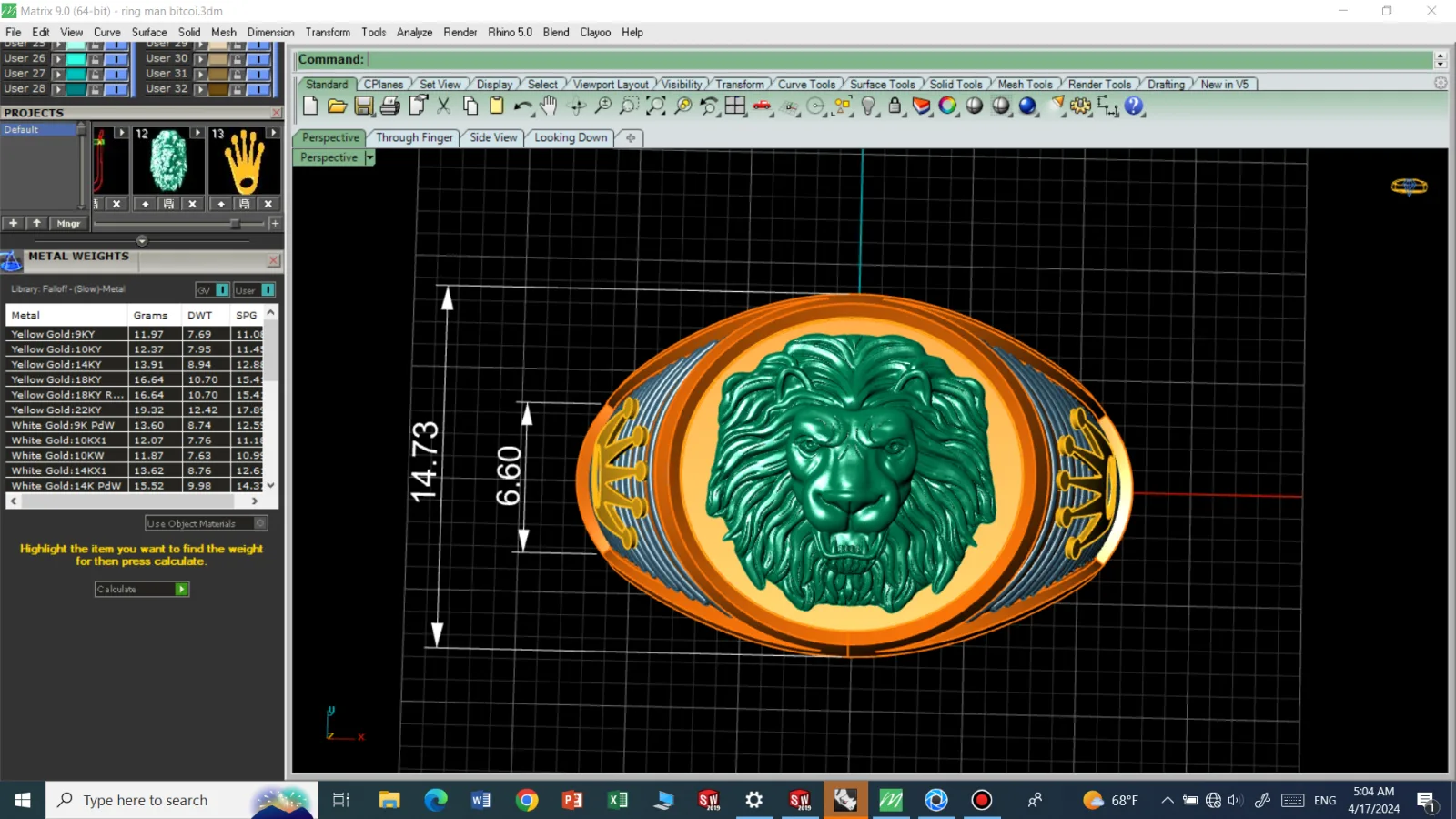Open the Perspective viewport dropdown arrow

369,157
